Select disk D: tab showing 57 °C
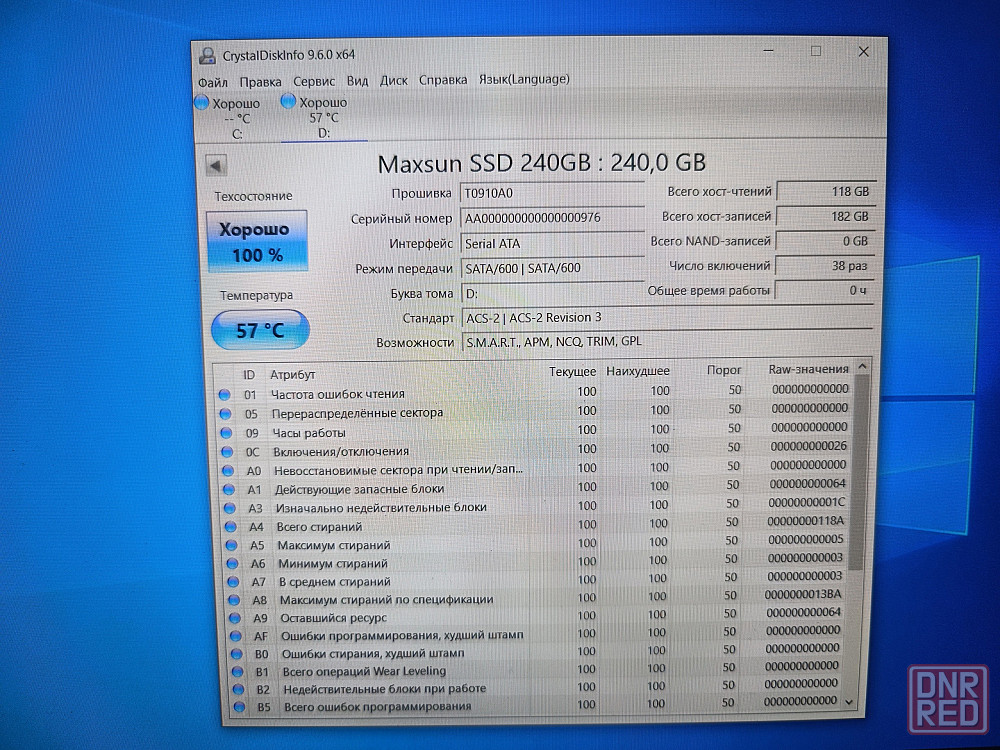 pos(324,117)
